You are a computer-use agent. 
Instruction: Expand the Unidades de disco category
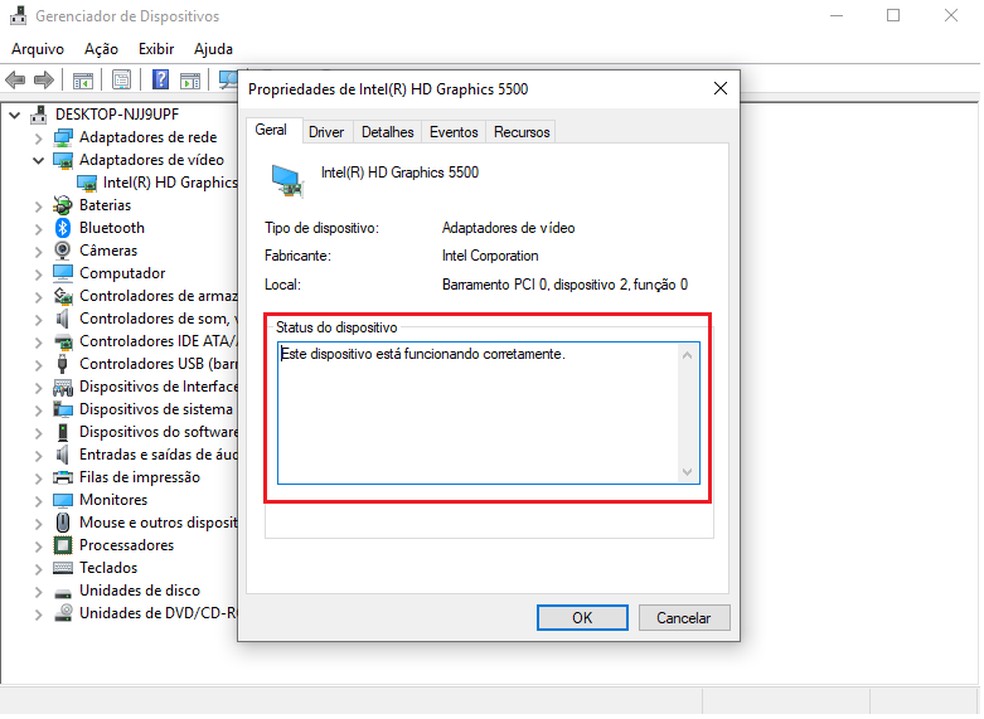pos(38,592)
